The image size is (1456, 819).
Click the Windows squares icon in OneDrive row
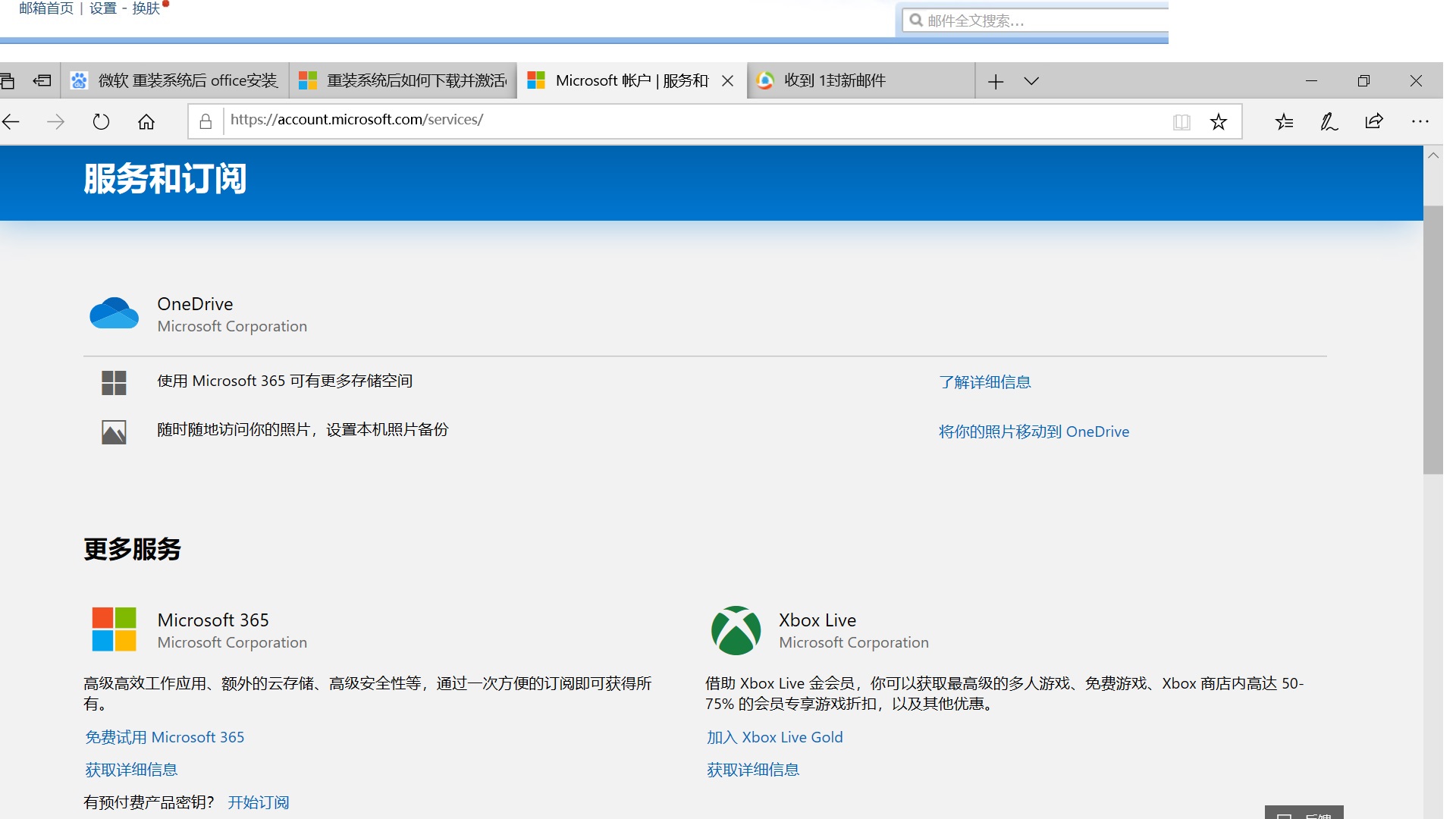pyautogui.click(x=114, y=383)
